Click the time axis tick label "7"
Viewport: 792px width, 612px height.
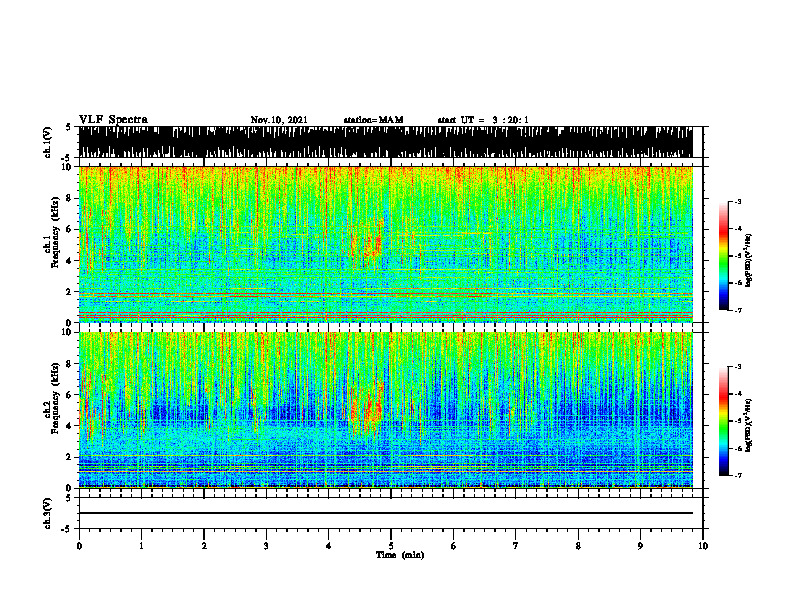click(516, 546)
